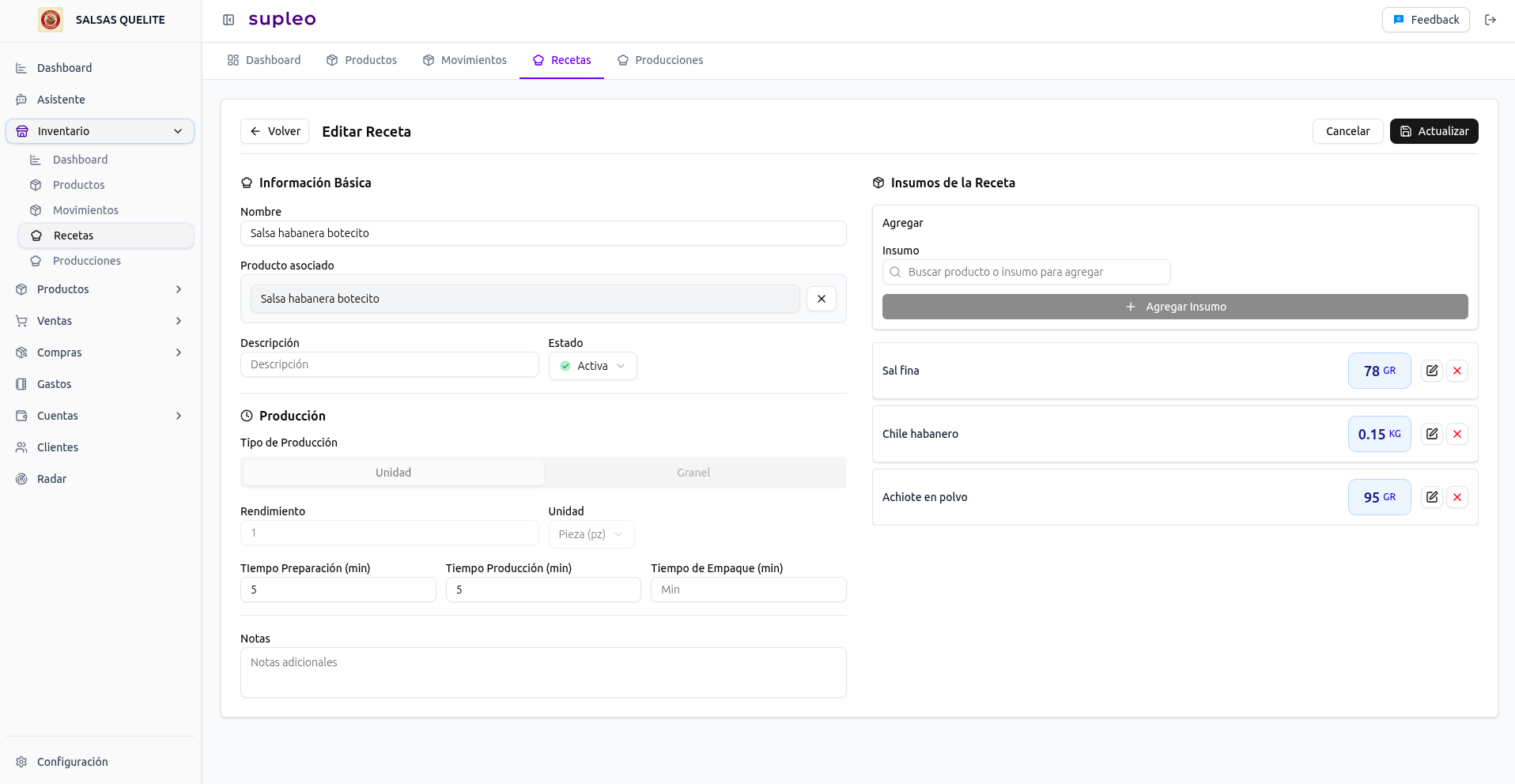Select Unidad production type
The width and height of the screenshot is (1515, 784).
(x=393, y=473)
